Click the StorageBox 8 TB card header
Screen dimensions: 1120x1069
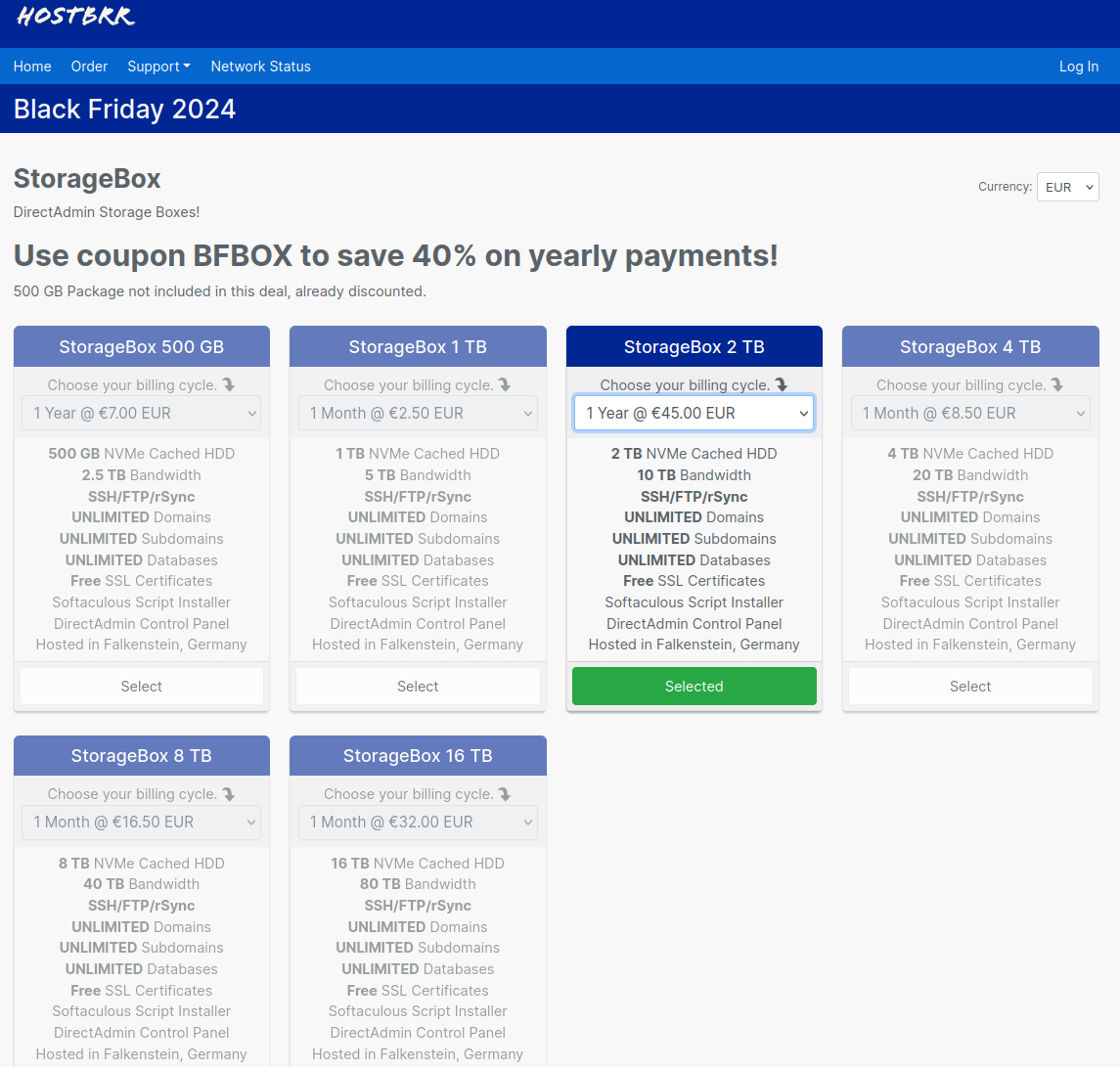coord(142,756)
